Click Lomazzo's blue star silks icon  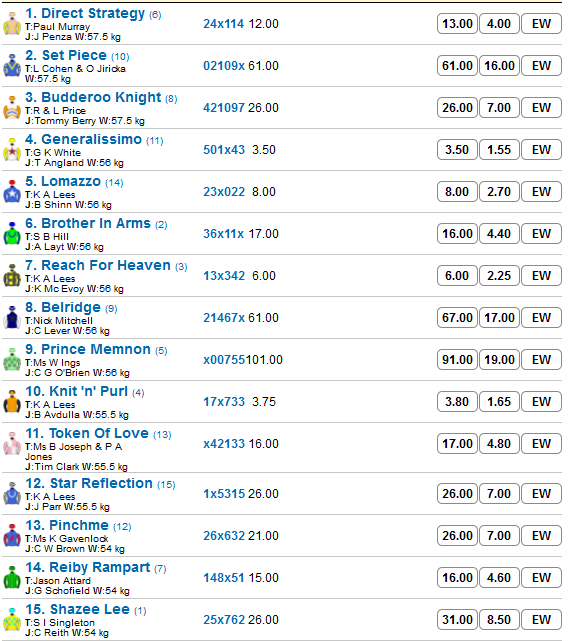click(12, 192)
